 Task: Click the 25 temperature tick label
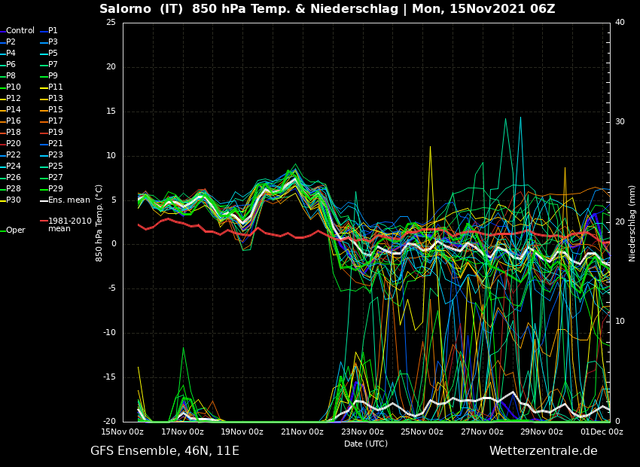[x=111, y=22]
